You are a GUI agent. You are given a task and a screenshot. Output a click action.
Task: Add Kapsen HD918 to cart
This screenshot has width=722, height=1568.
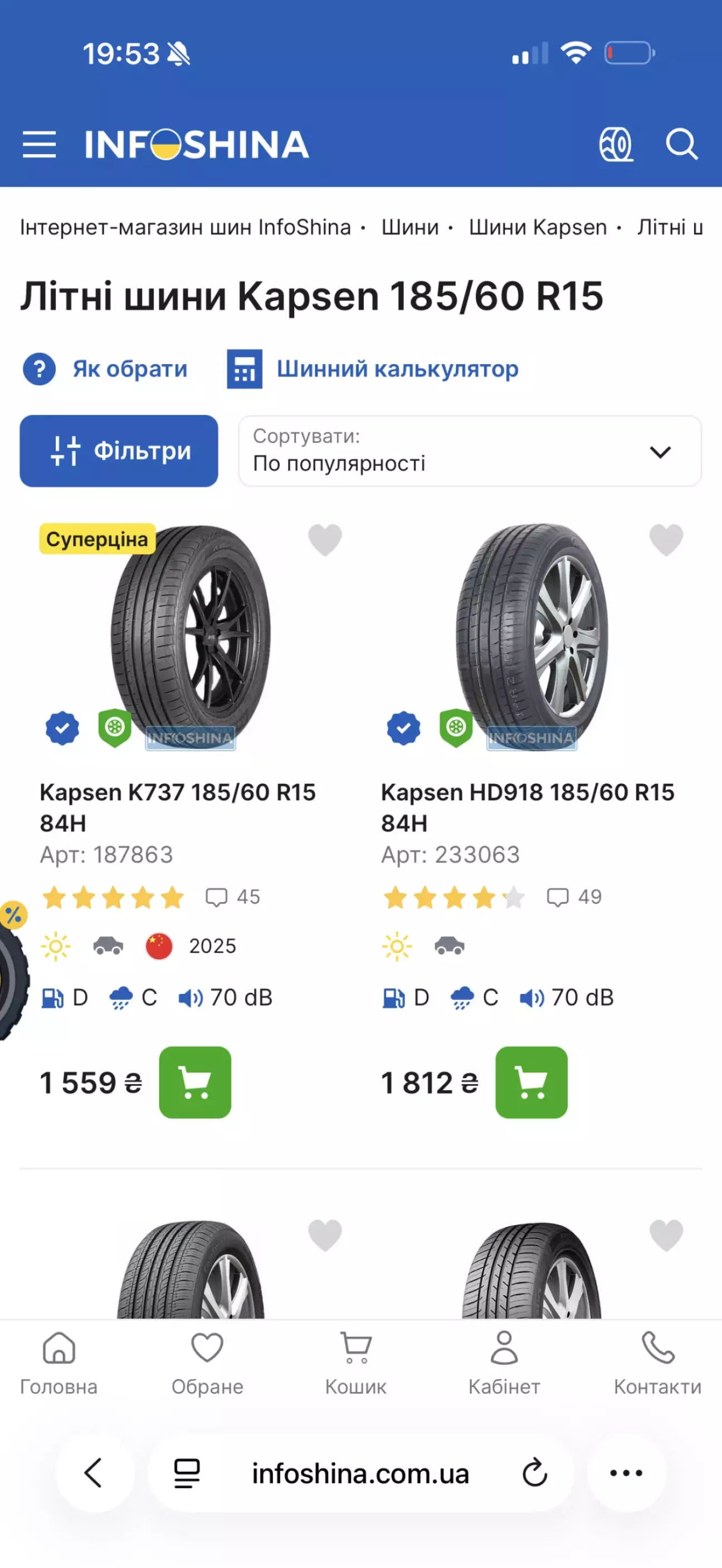click(531, 1082)
